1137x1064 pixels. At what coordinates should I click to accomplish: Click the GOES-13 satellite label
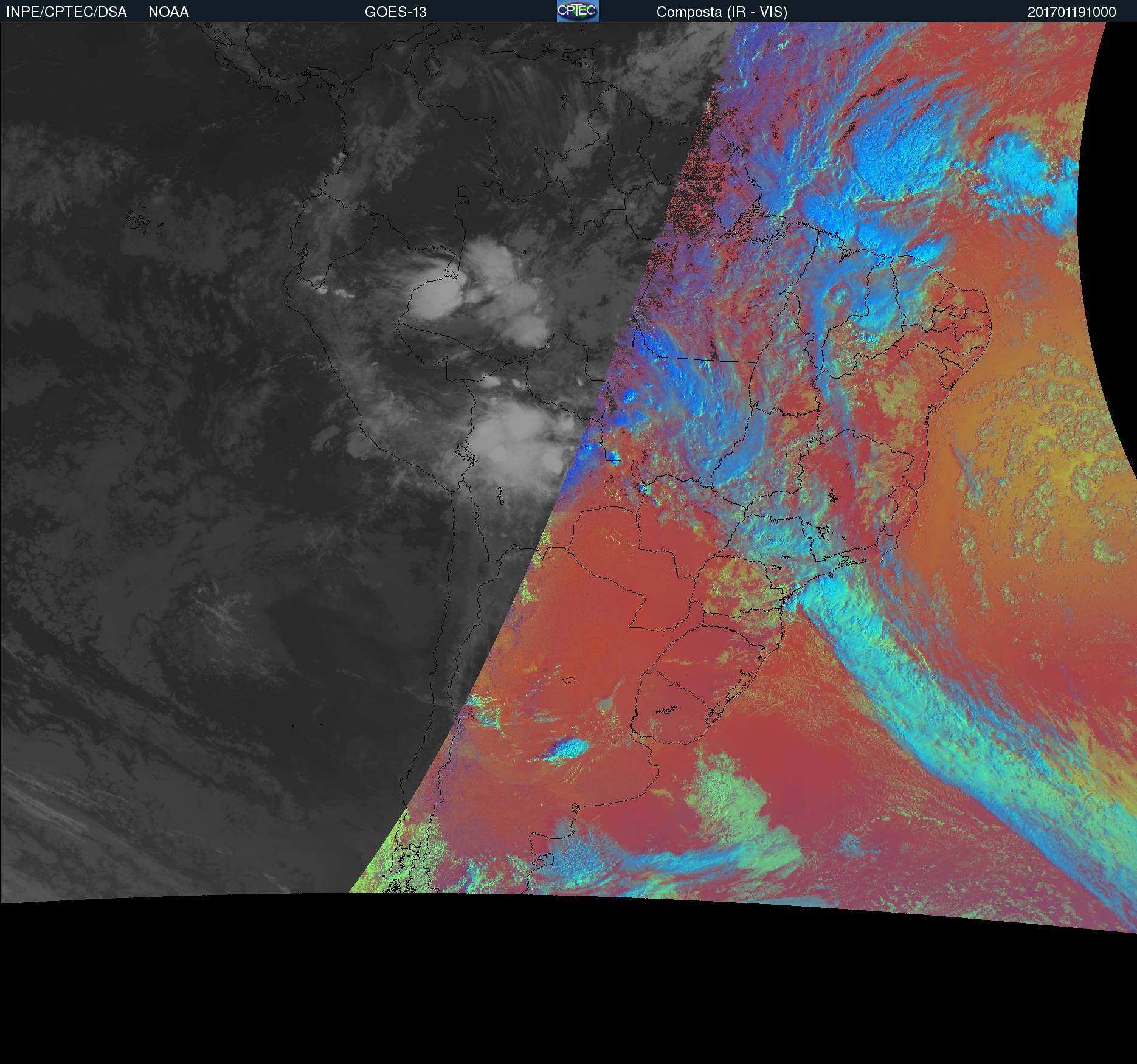click(x=396, y=12)
